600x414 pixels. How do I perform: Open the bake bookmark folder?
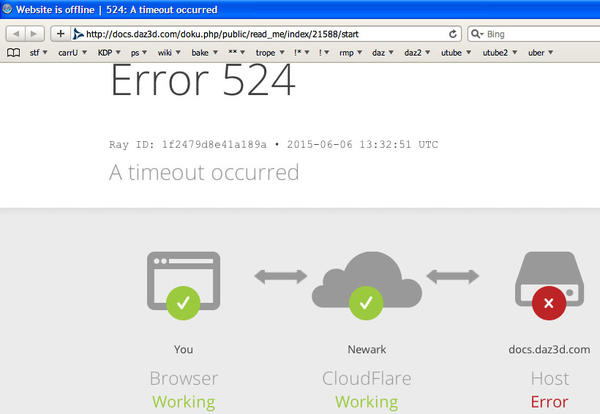[204, 52]
